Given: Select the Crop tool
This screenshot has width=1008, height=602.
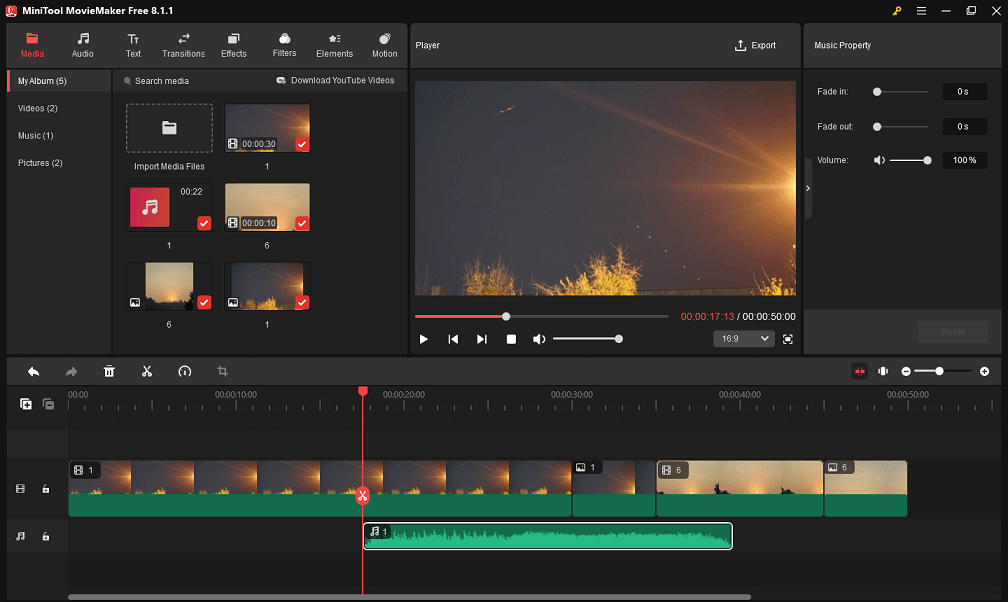Looking at the screenshot, I should (x=222, y=371).
